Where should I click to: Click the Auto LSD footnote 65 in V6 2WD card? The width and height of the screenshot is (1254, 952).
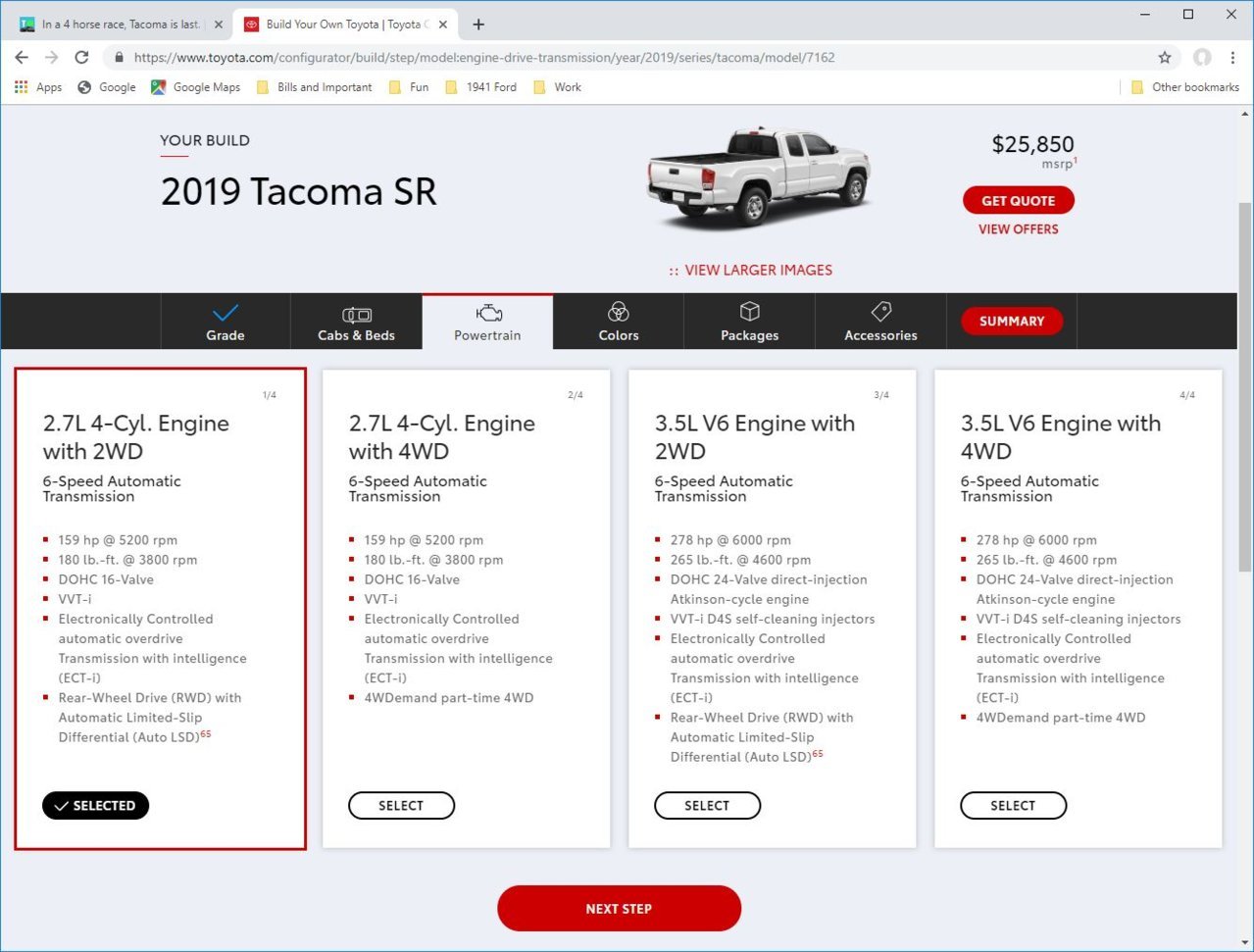[818, 753]
